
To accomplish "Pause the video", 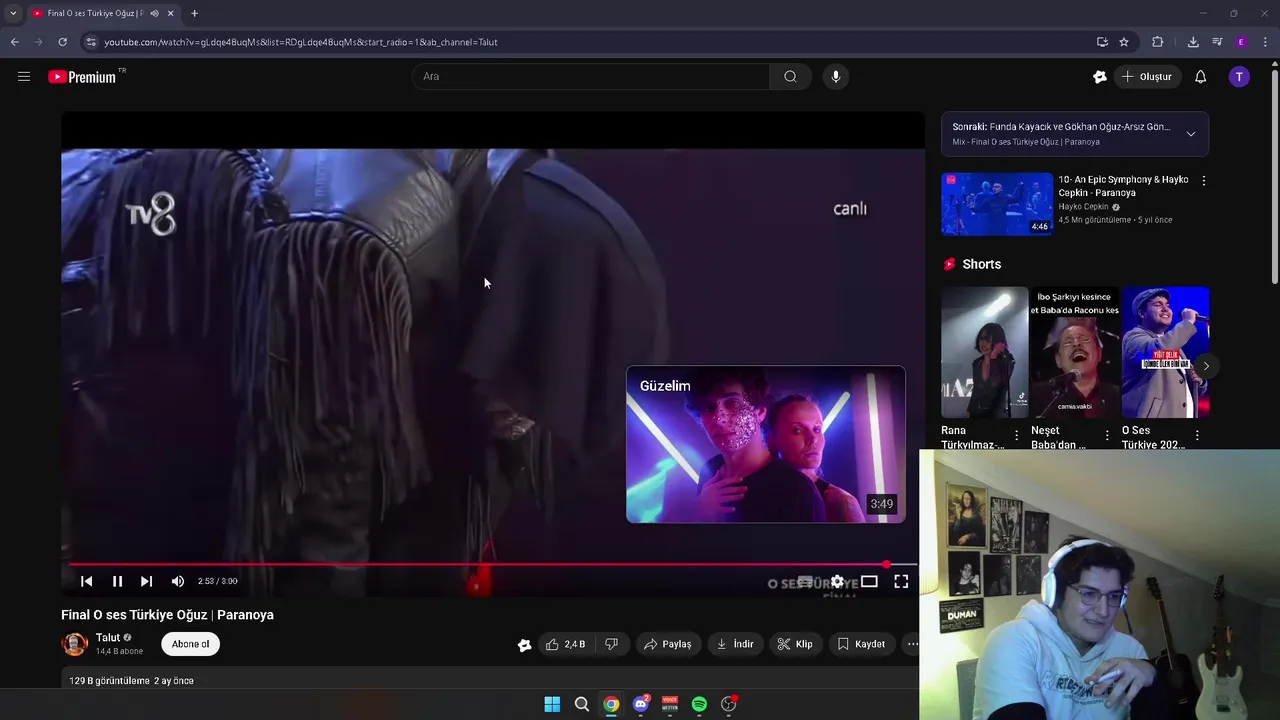I will coord(117,581).
